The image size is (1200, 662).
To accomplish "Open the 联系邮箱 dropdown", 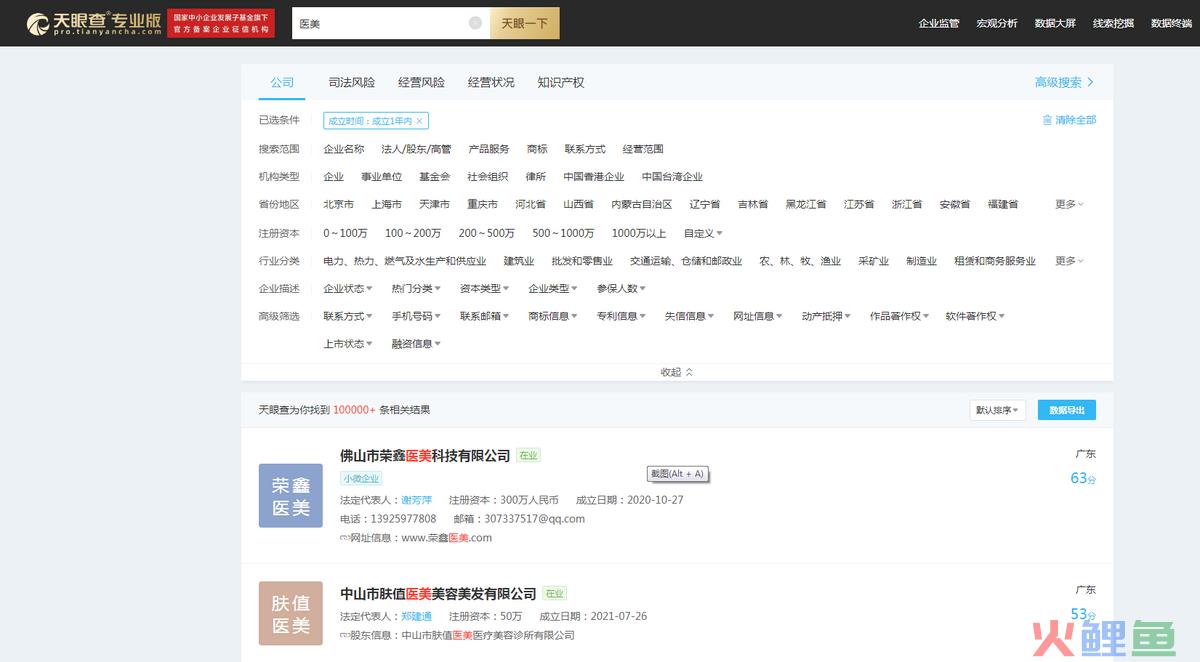I will pos(484,316).
